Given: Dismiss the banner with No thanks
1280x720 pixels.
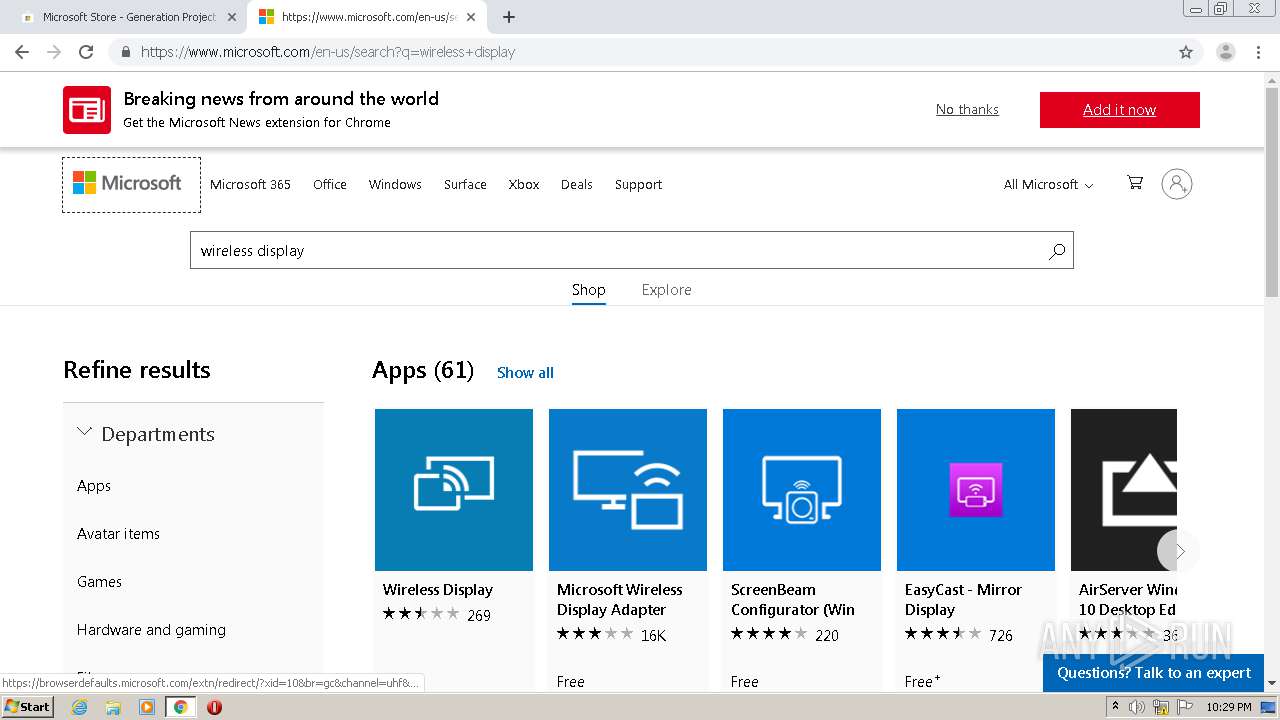Looking at the screenshot, I should (967, 109).
